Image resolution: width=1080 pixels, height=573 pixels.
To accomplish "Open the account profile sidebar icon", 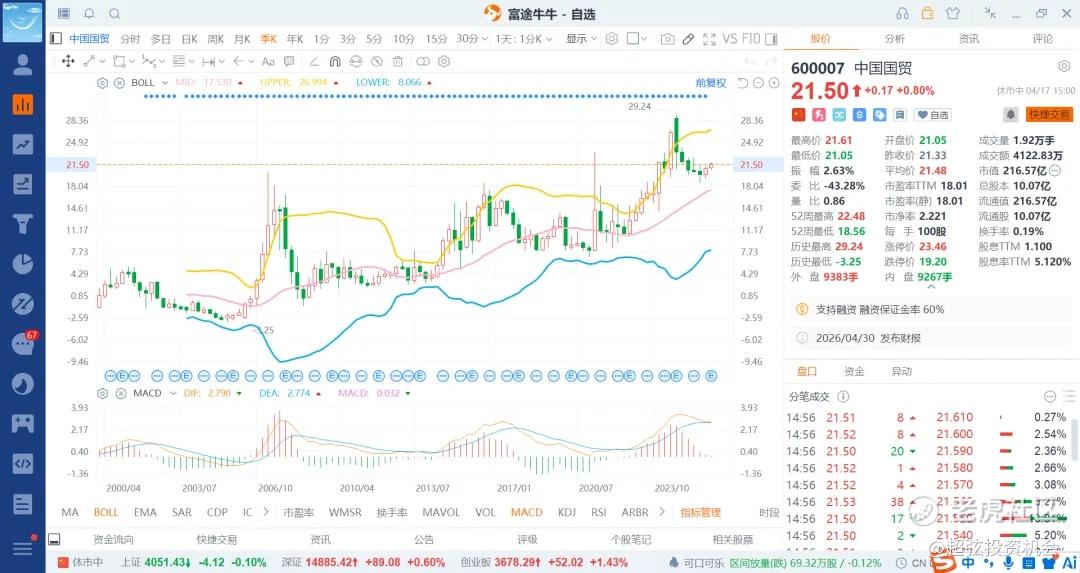I will click(23, 64).
